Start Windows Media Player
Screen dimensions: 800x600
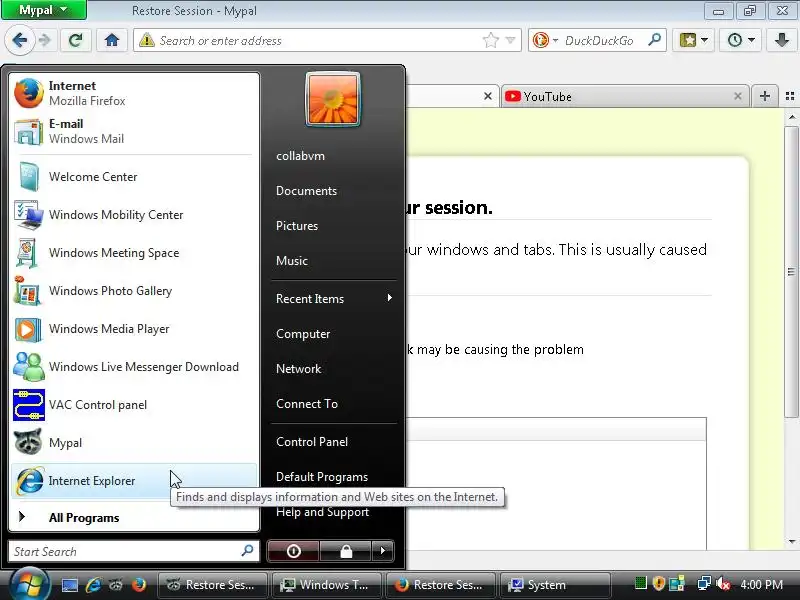coord(134,329)
